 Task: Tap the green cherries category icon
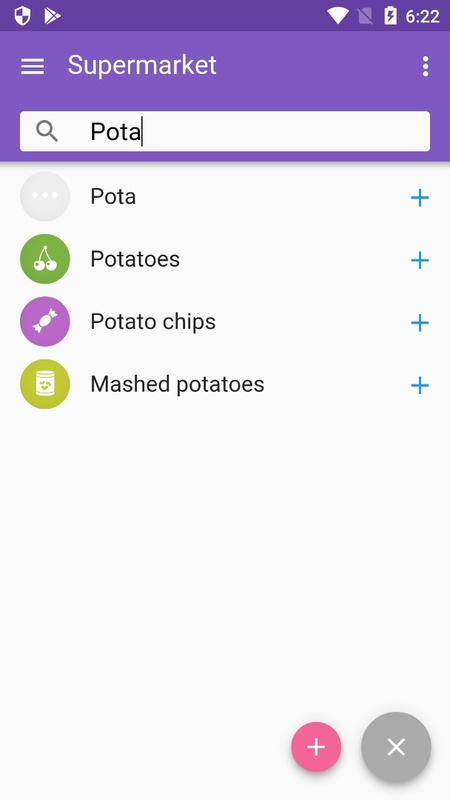(x=45, y=259)
